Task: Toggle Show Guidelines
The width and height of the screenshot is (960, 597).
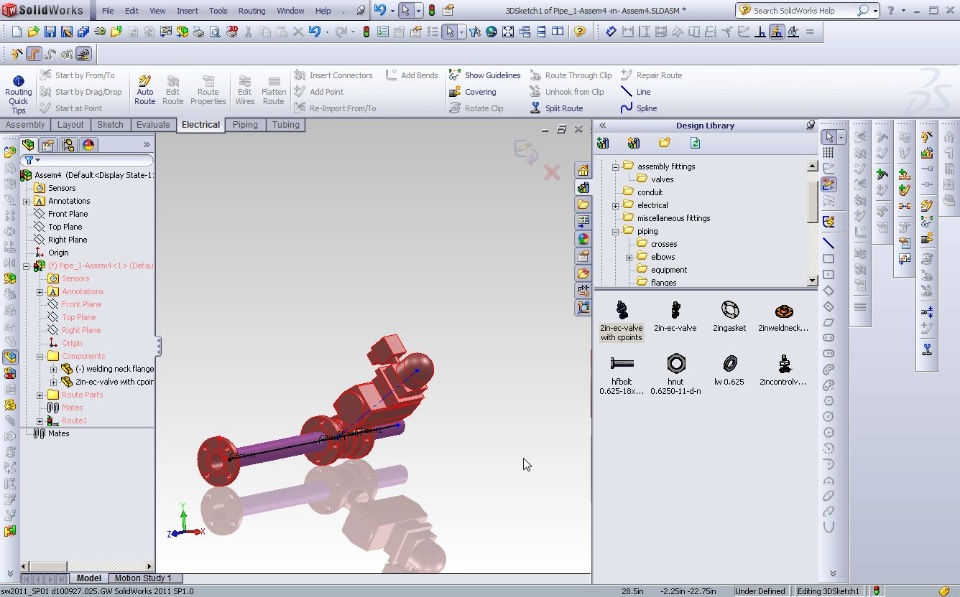Action: pyautogui.click(x=484, y=75)
